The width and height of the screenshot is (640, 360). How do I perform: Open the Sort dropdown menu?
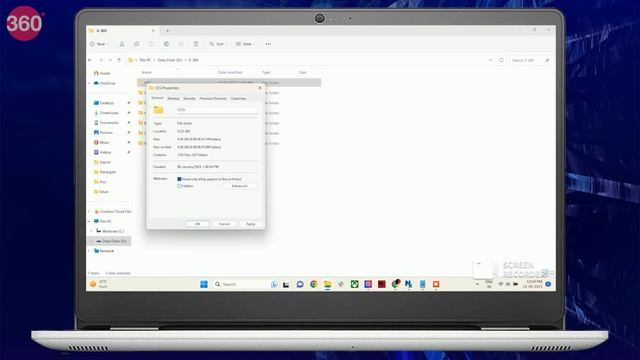click(x=218, y=44)
